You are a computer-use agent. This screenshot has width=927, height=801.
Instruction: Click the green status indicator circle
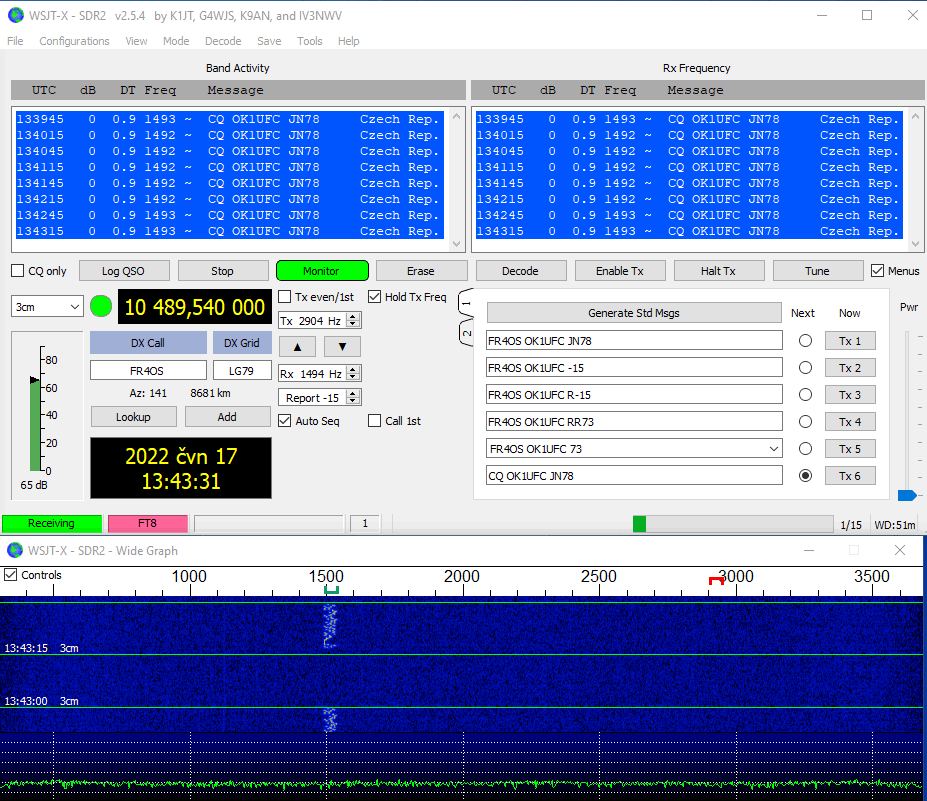(101, 306)
